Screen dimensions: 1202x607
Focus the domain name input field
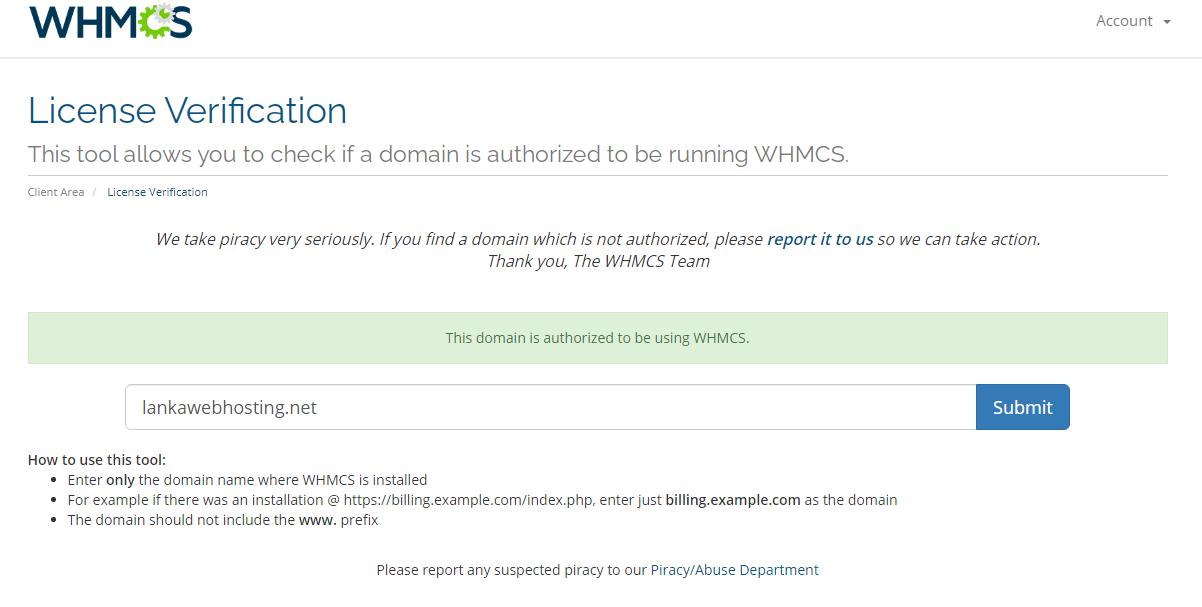[550, 407]
